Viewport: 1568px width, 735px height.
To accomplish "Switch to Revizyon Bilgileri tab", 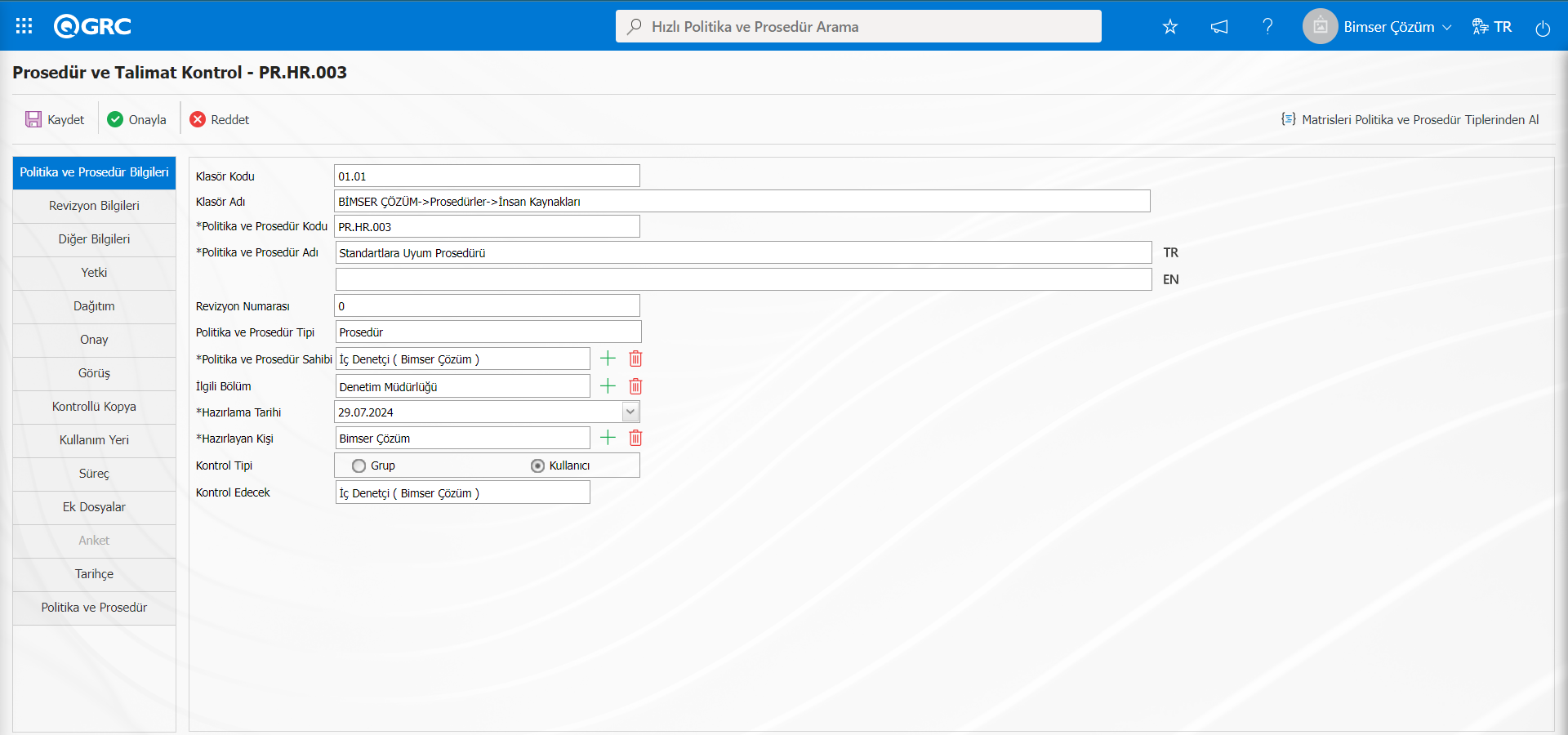I will tap(94, 206).
